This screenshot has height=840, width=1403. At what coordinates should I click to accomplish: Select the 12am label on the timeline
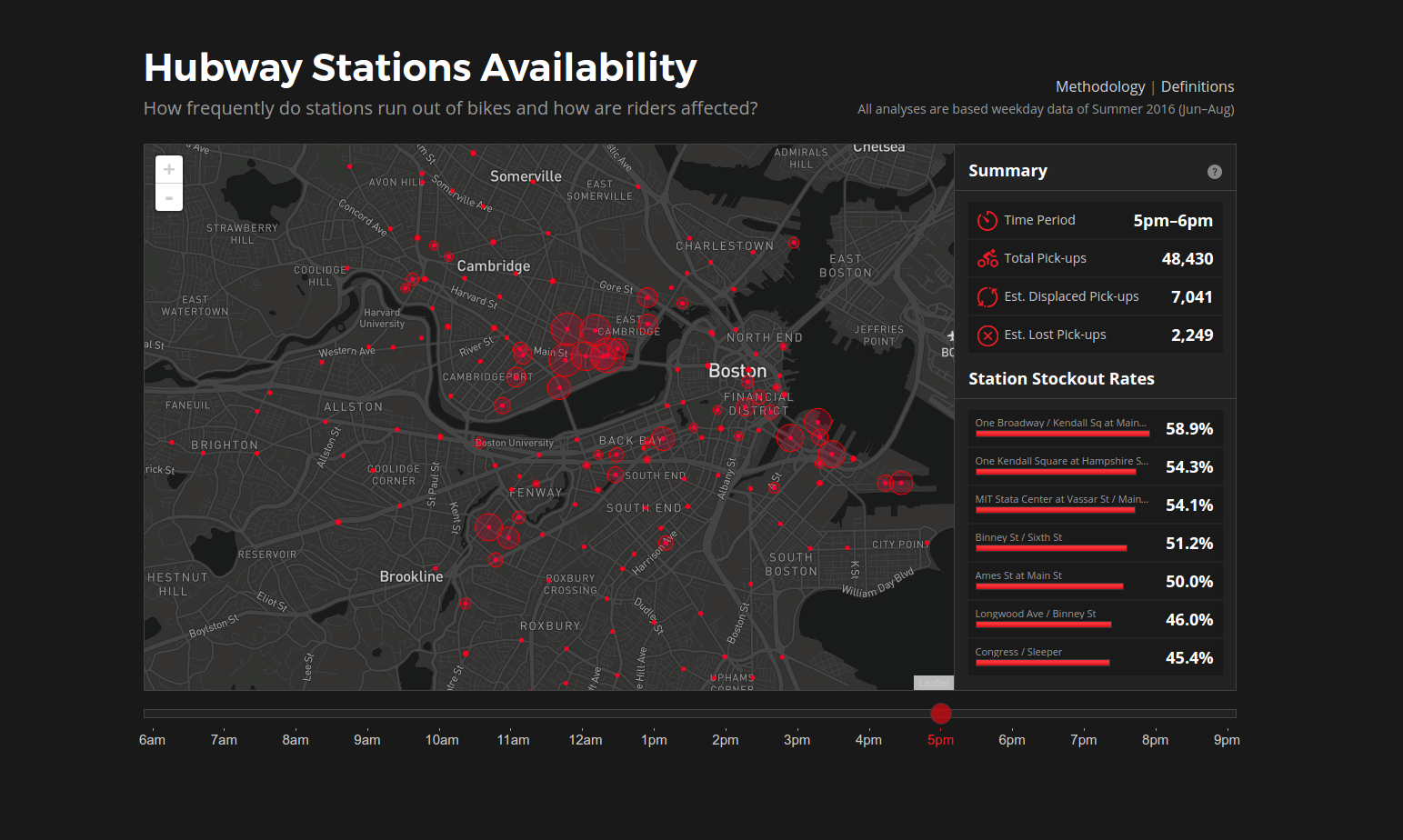(x=586, y=739)
